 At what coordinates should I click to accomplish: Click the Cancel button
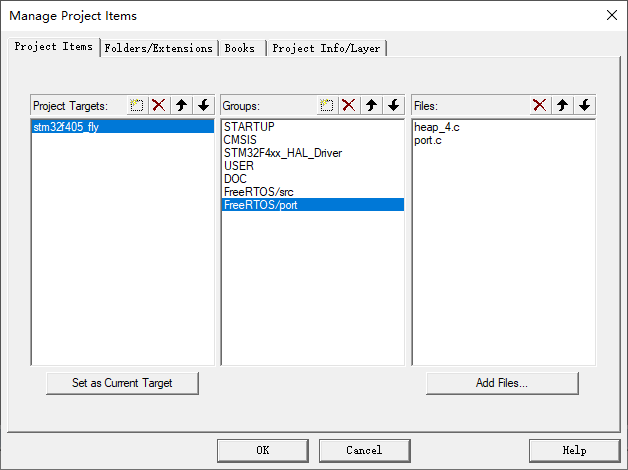(x=364, y=450)
